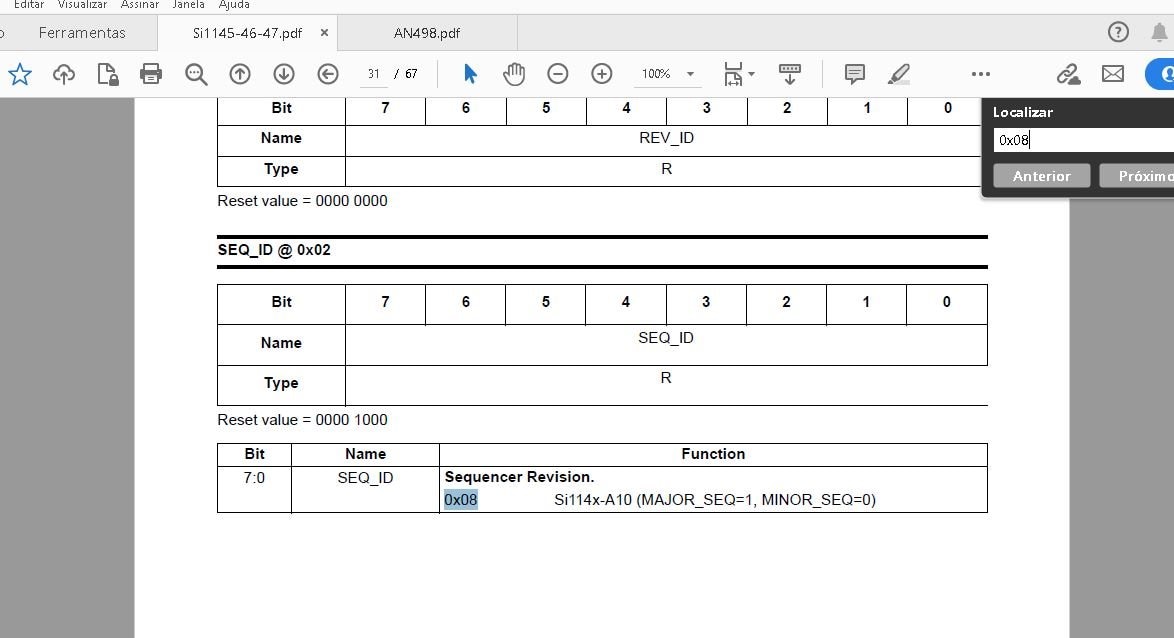Open the Janela menu
The image size is (1174, 638).
coord(189,4)
